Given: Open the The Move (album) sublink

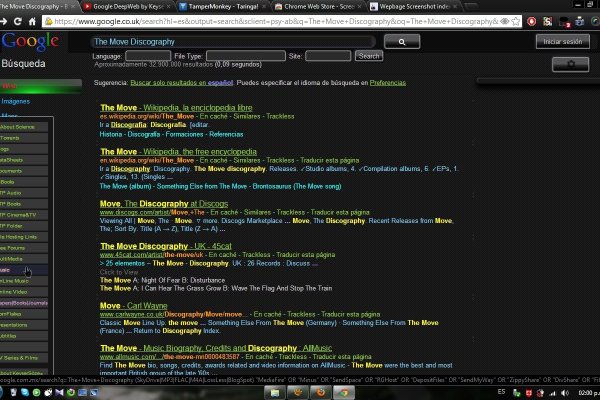Looking at the screenshot, I should pos(126,186).
